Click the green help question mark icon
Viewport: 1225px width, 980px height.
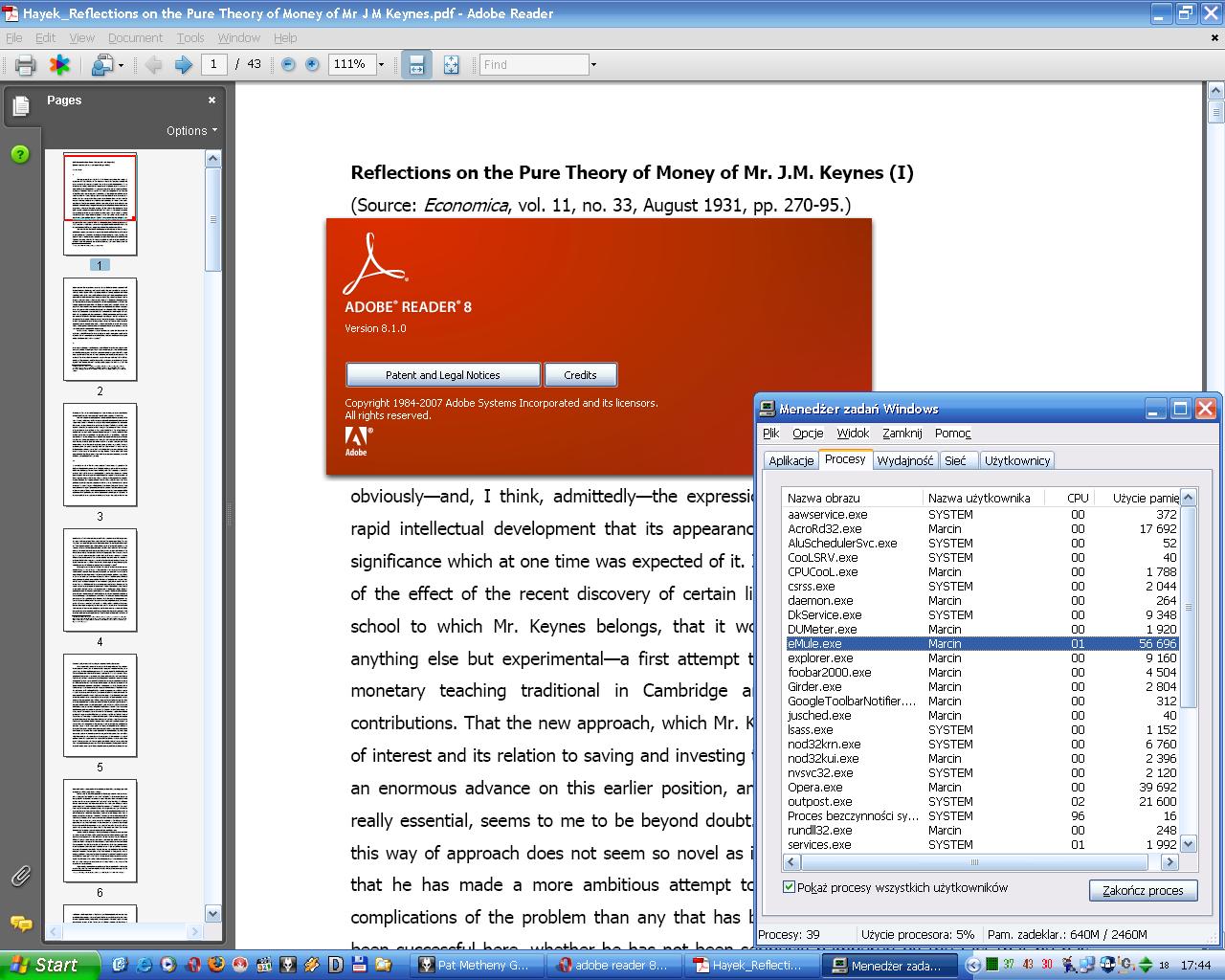coord(20,154)
